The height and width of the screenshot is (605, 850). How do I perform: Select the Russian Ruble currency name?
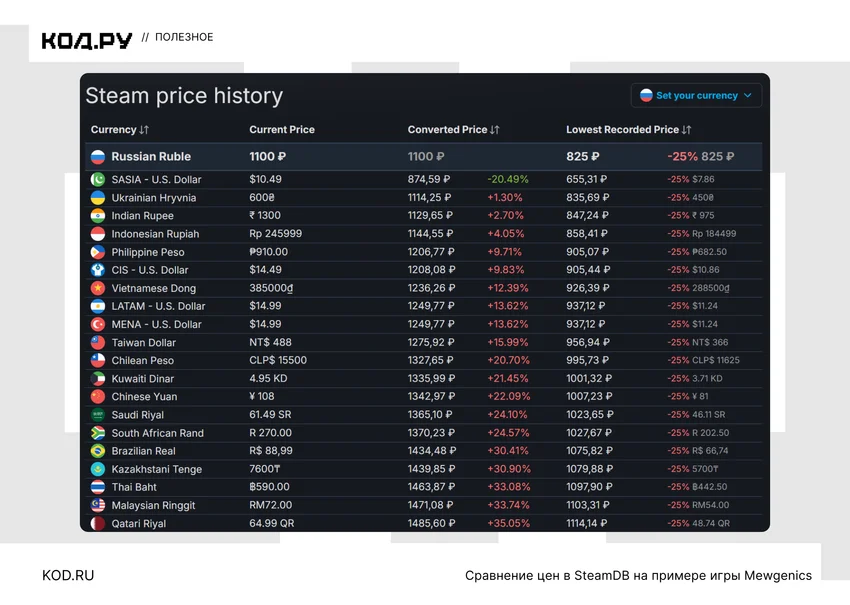151,157
